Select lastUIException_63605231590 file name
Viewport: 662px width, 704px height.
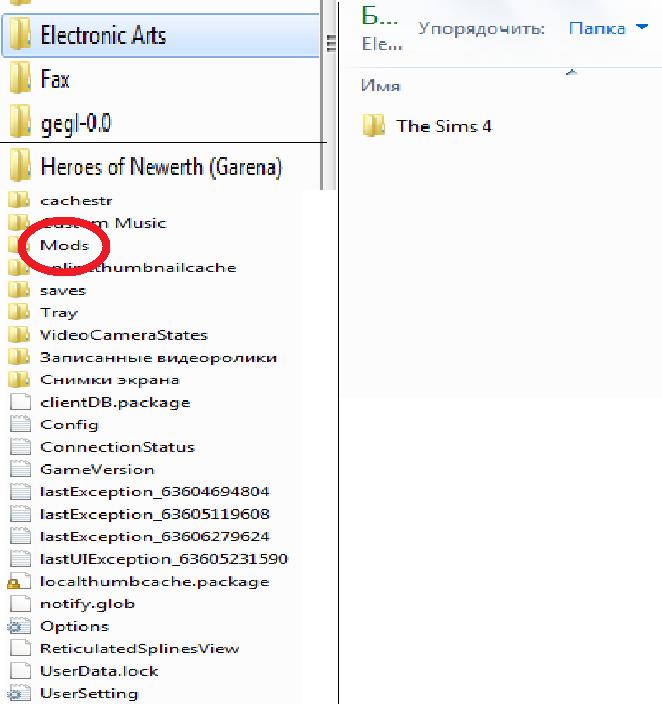point(163,559)
